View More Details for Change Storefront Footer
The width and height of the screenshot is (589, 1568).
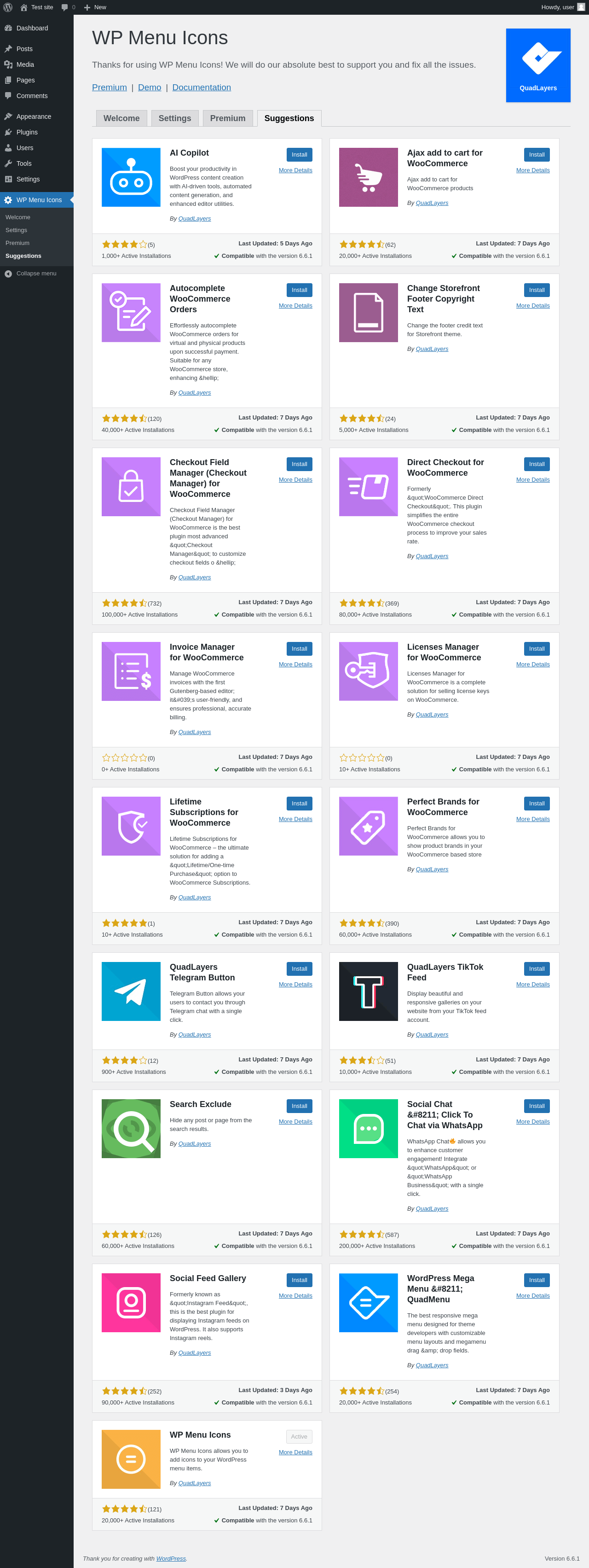click(x=532, y=306)
